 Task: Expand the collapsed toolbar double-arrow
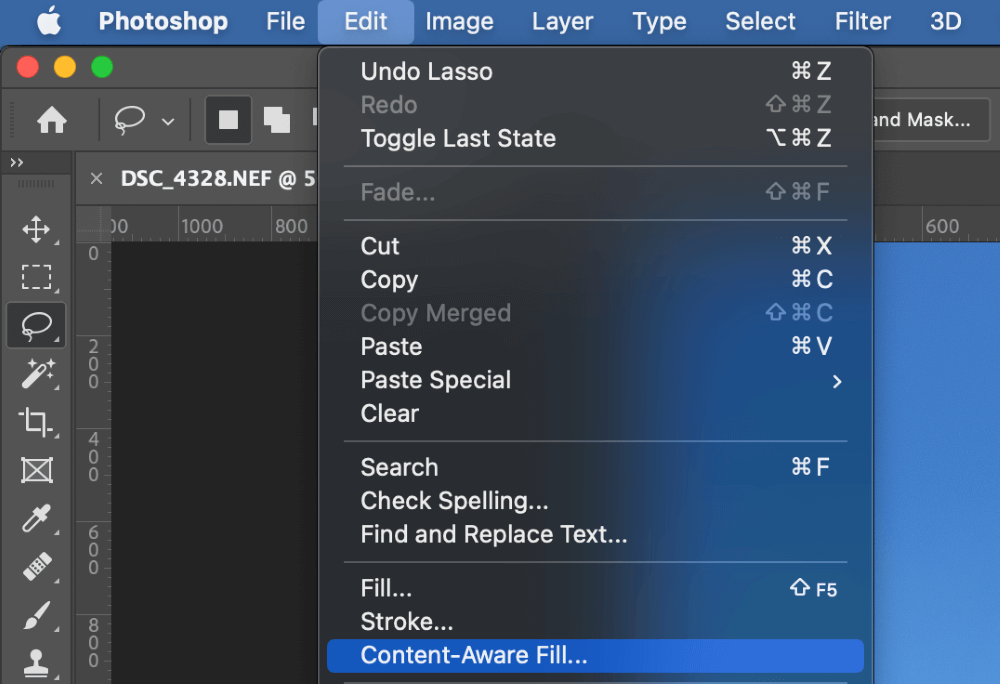pyautogui.click(x=17, y=163)
